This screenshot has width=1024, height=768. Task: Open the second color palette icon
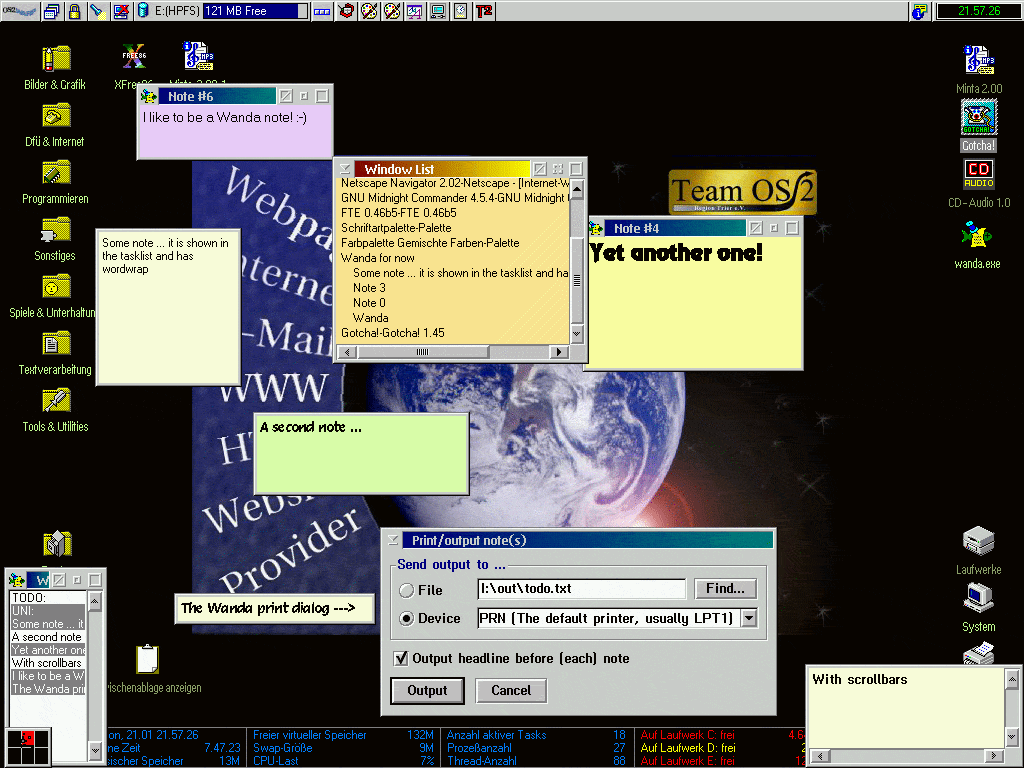coord(392,11)
